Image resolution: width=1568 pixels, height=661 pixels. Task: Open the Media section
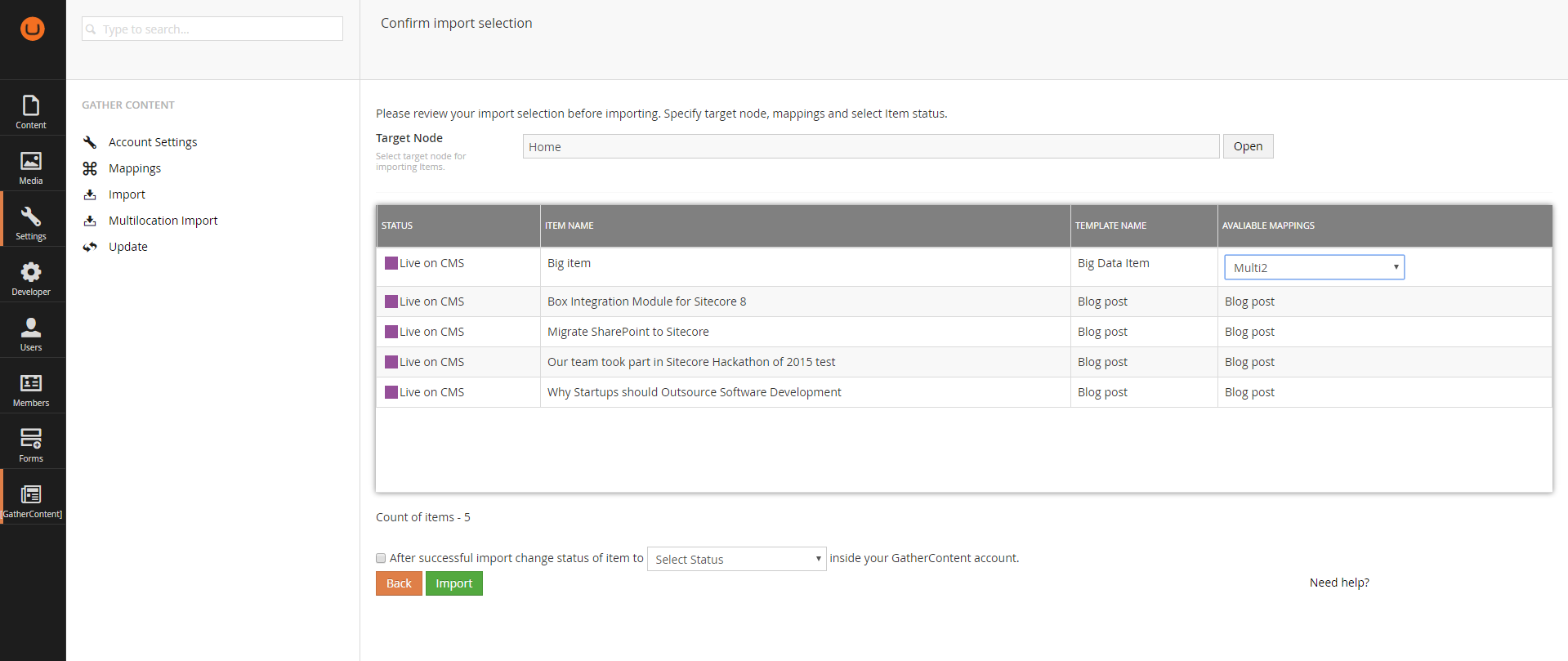click(31, 167)
